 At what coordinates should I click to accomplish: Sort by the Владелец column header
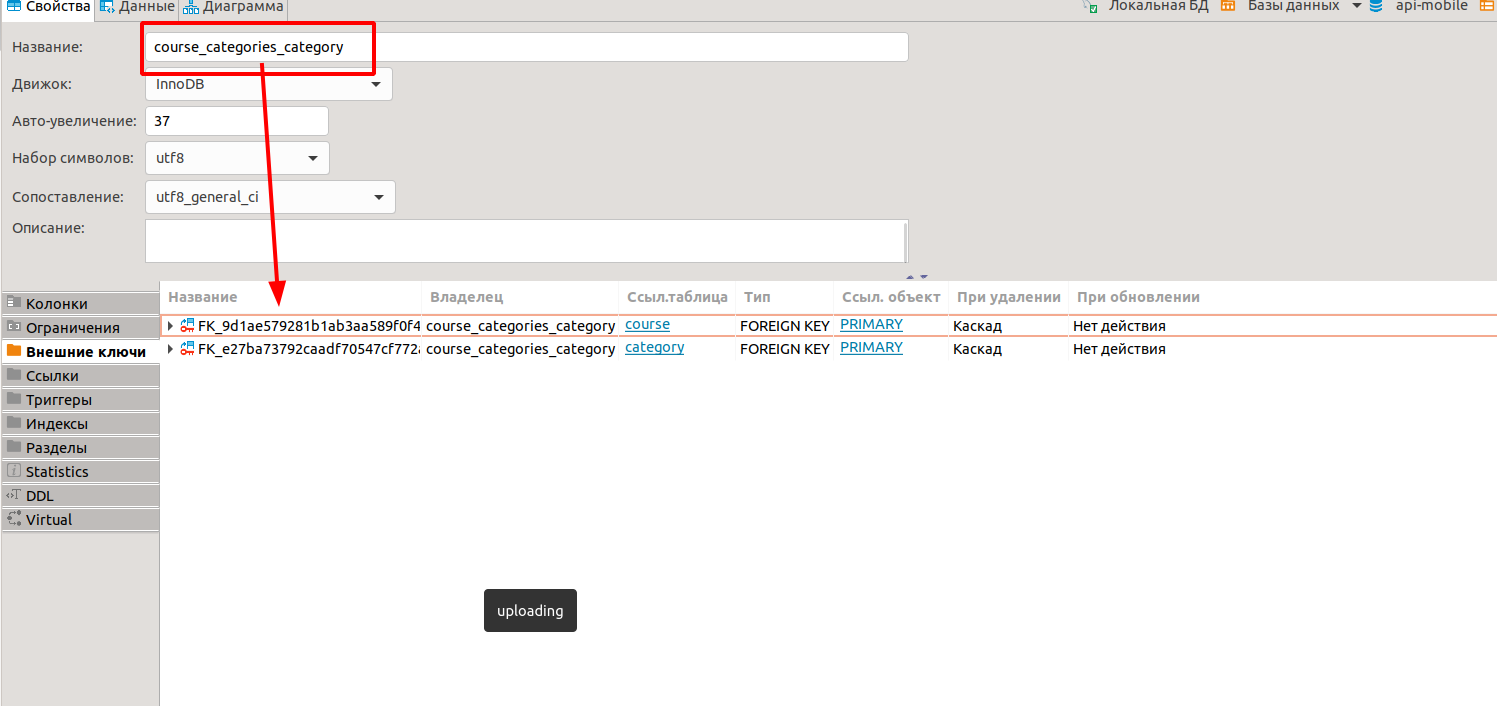(466, 297)
